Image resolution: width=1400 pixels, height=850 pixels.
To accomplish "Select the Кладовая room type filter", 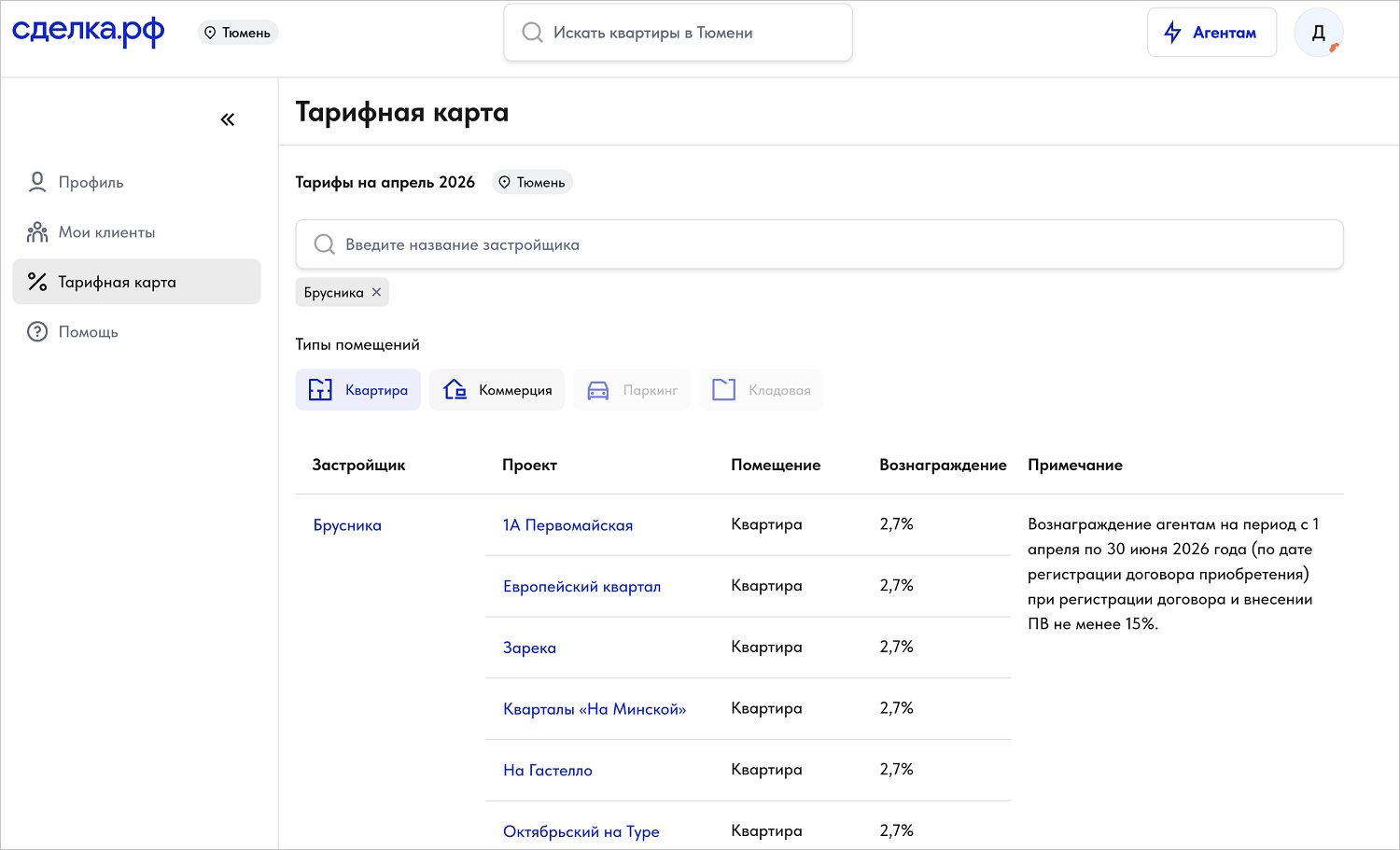I will coord(761,390).
